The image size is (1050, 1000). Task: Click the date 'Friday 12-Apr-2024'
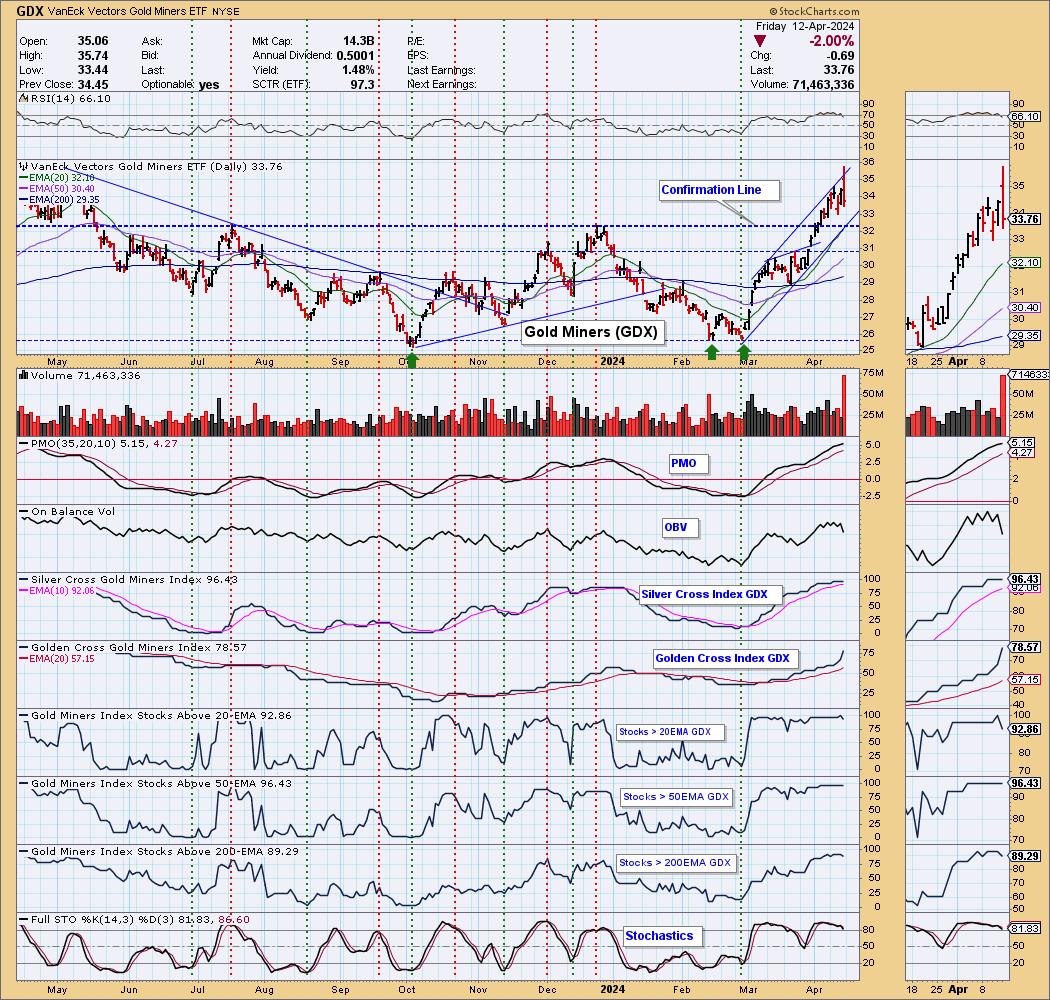pos(805,26)
